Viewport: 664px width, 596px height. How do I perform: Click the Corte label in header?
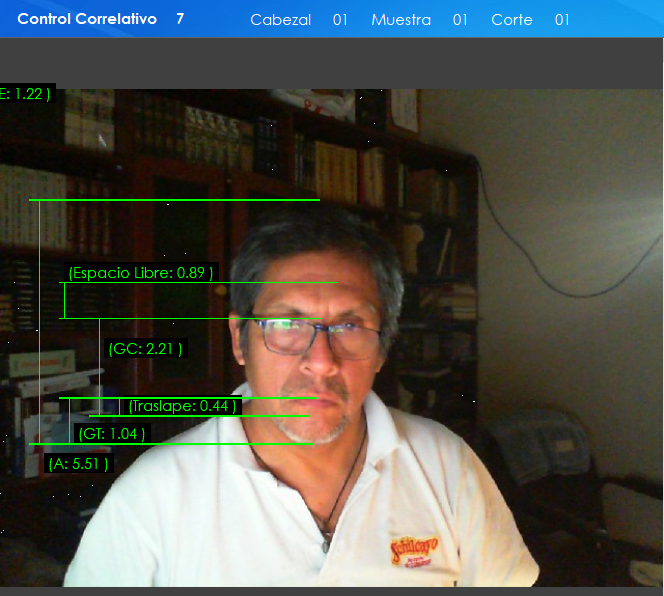(511, 20)
